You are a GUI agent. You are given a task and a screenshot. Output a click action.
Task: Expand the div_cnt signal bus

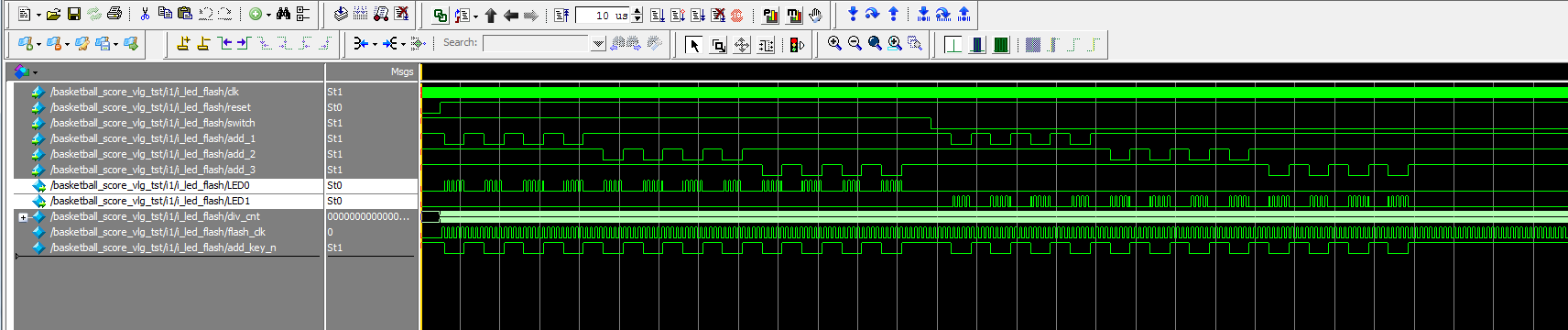click(x=23, y=217)
